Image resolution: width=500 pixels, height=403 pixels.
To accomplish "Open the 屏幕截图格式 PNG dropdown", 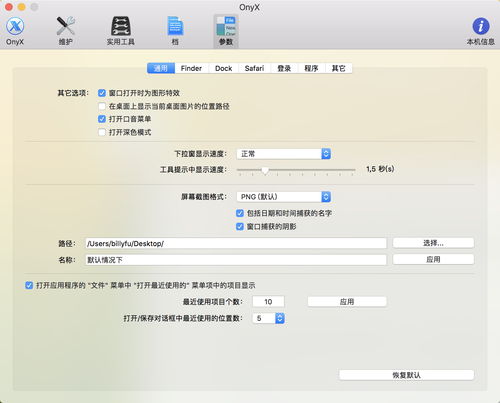I will coord(284,197).
